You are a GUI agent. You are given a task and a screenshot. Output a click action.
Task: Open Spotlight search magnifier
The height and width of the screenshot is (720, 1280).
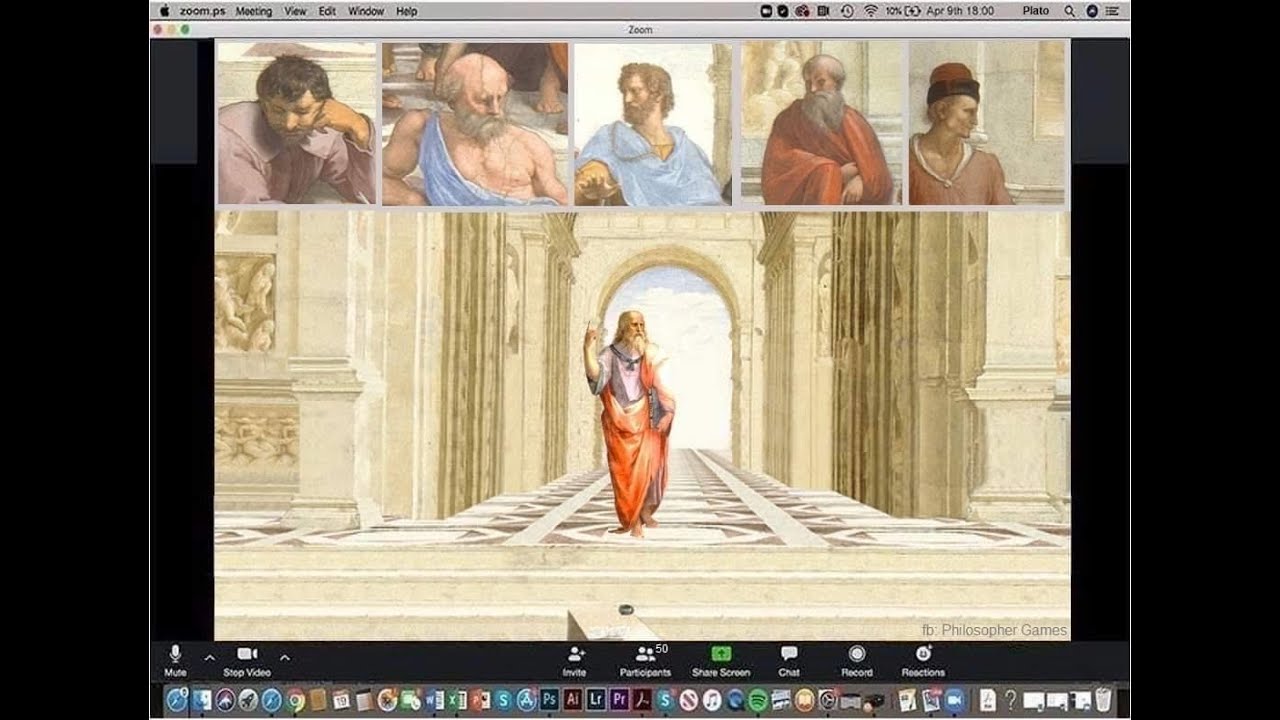[x=1069, y=11]
